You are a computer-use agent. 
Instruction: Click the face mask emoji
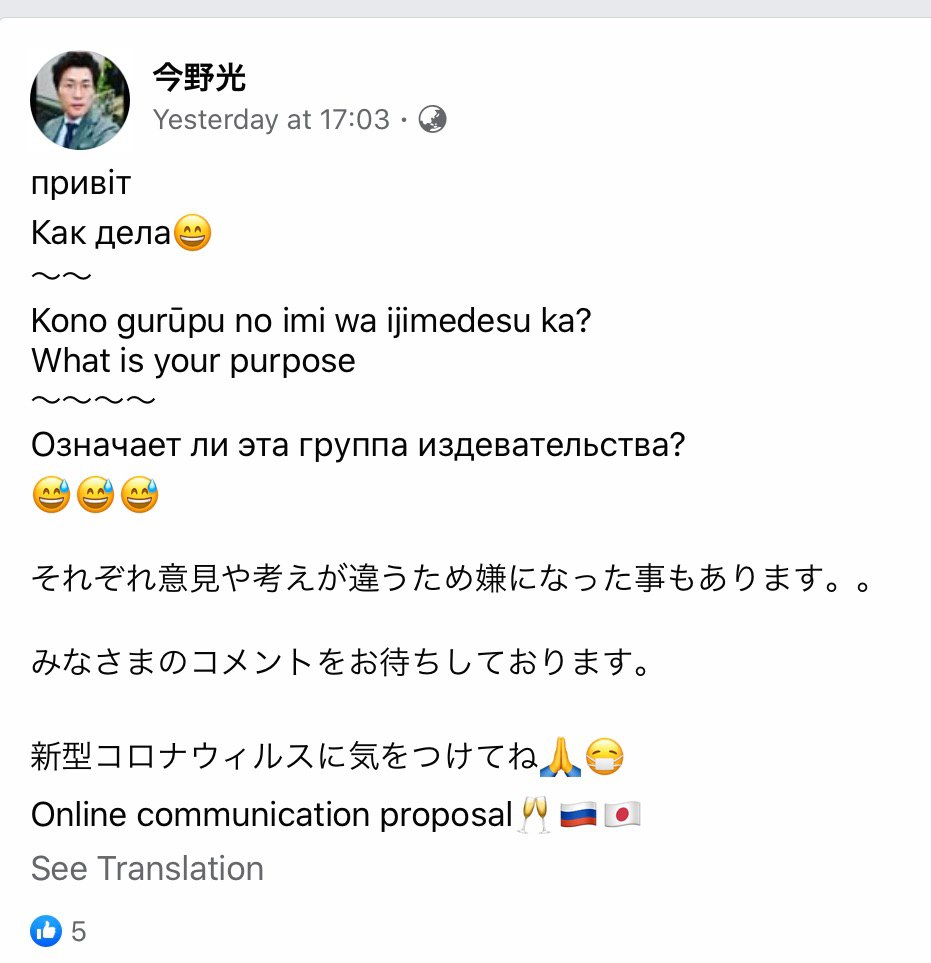[605, 758]
